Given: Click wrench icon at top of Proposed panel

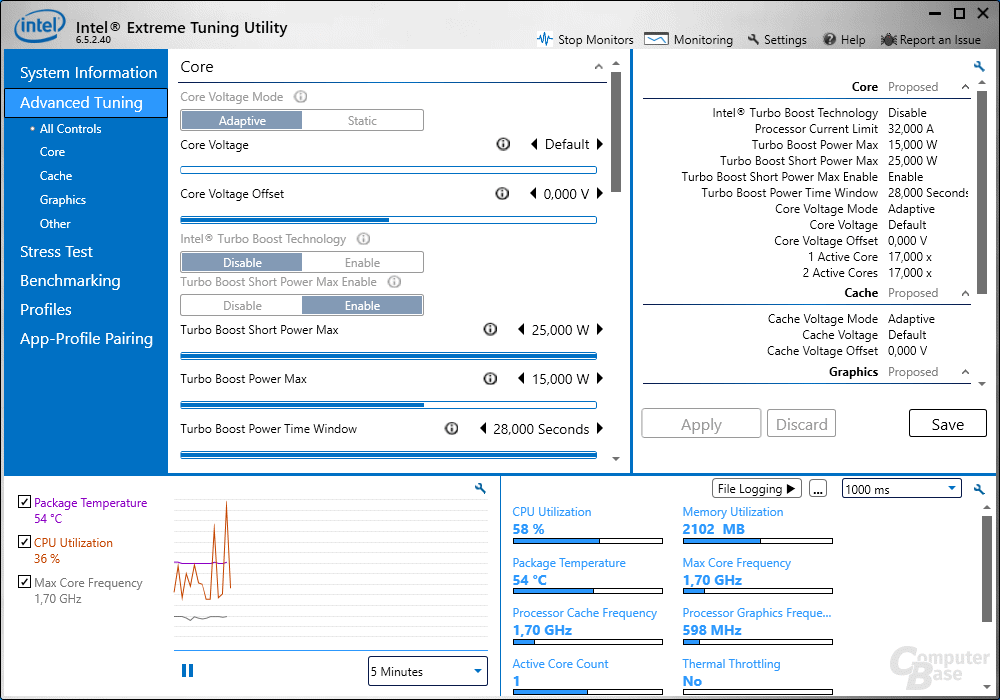Looking at the screenshot, I should click(x=979, y=67).
